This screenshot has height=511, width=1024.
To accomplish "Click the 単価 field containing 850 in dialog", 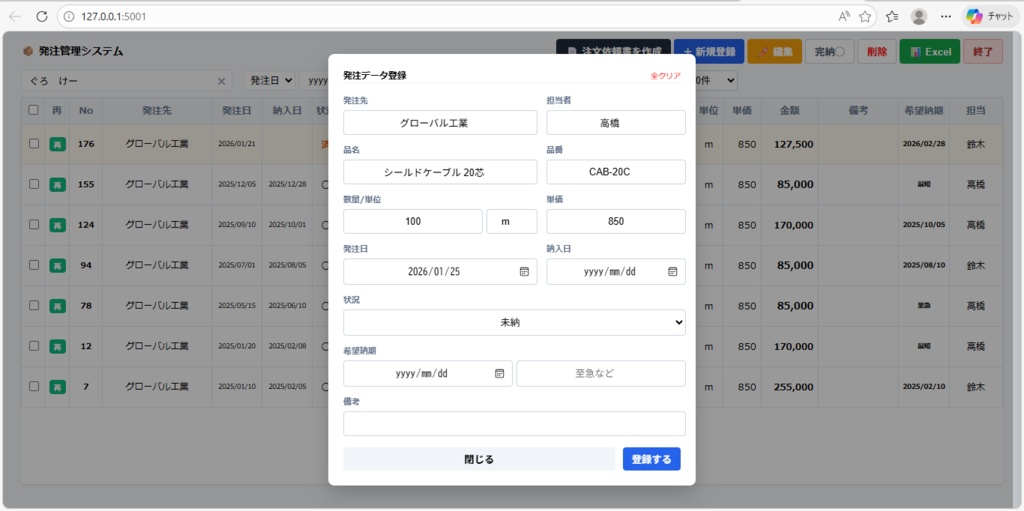I will coord(616,222).
